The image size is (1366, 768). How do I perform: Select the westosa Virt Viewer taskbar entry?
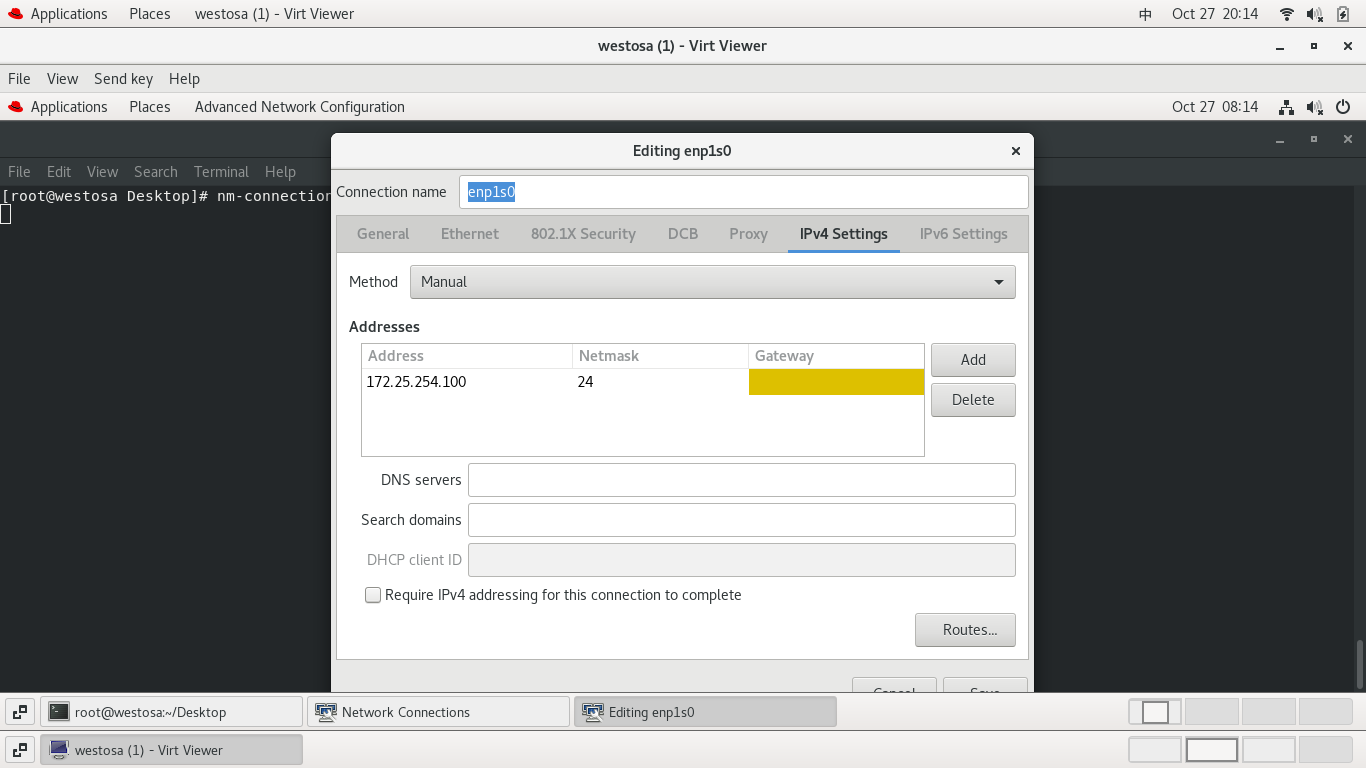click(170, 749)
